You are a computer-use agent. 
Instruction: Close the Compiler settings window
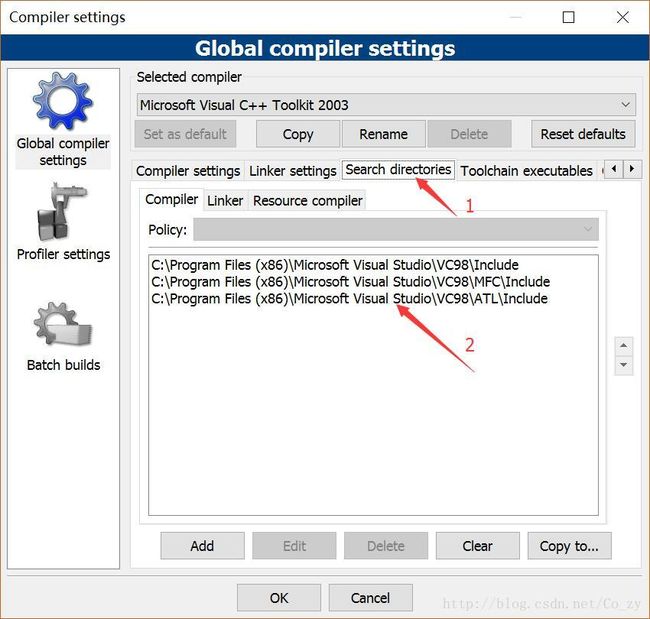pos(622,17)
